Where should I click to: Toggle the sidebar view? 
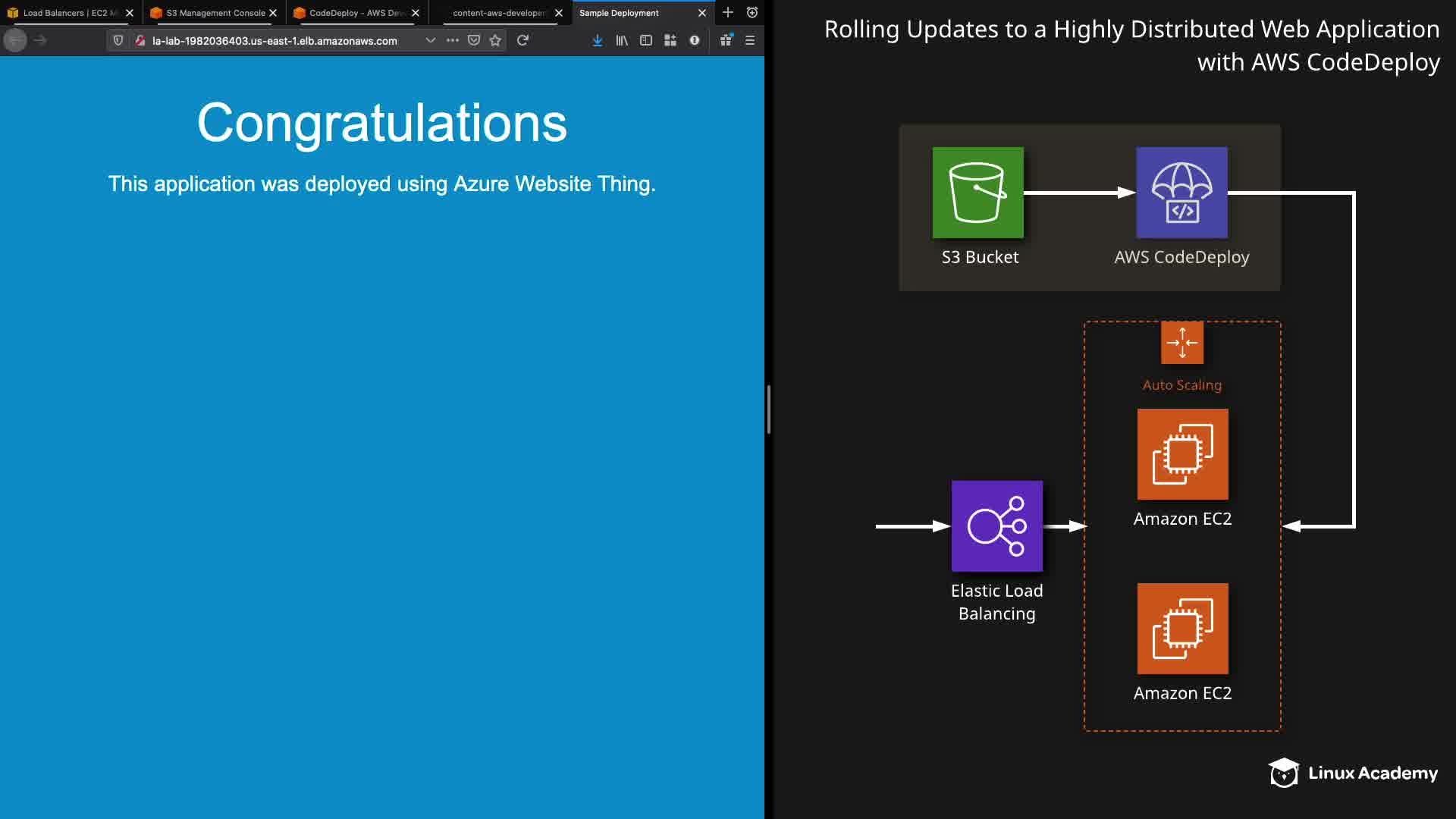(x=646, y=40)
